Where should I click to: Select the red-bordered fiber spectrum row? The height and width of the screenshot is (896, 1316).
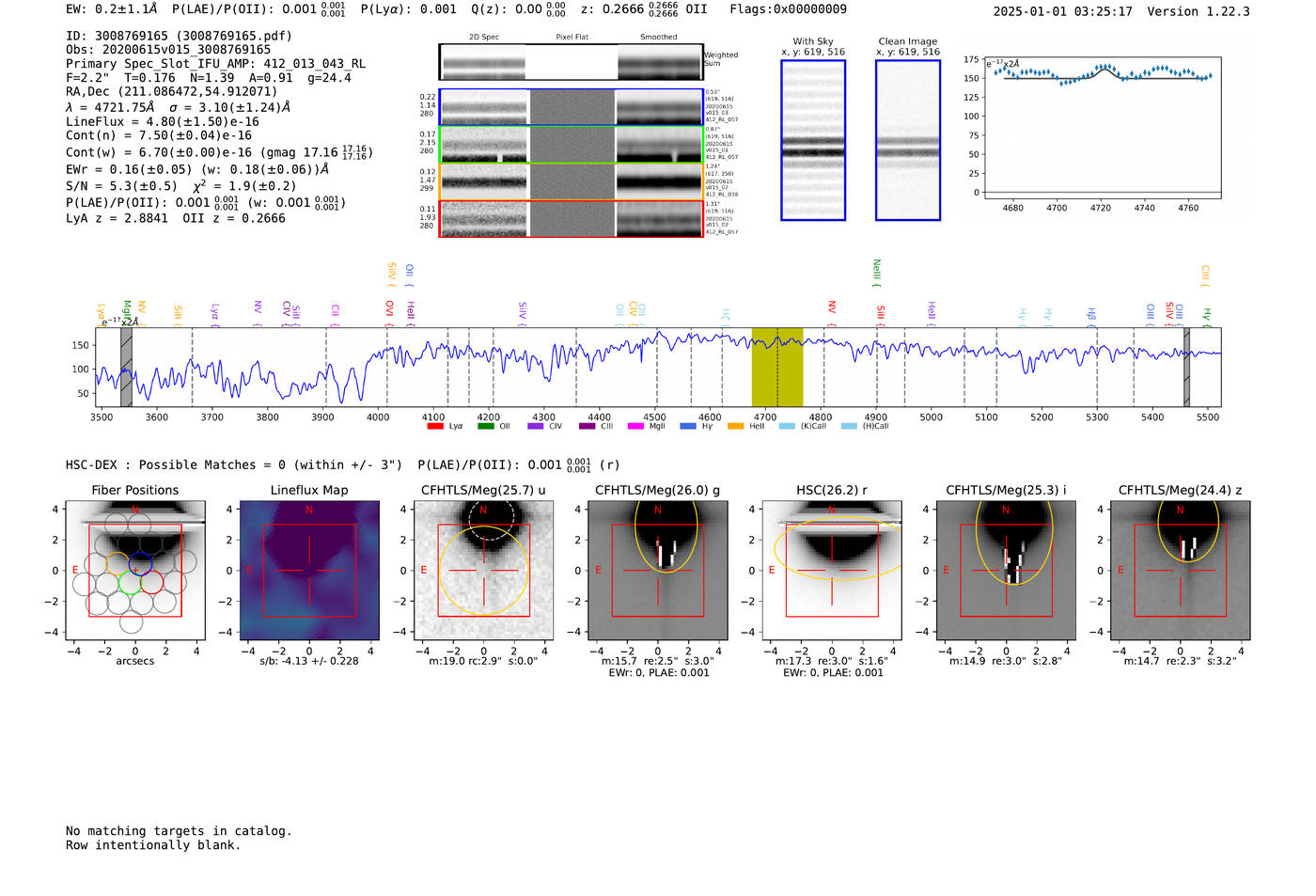coord(572,218)
